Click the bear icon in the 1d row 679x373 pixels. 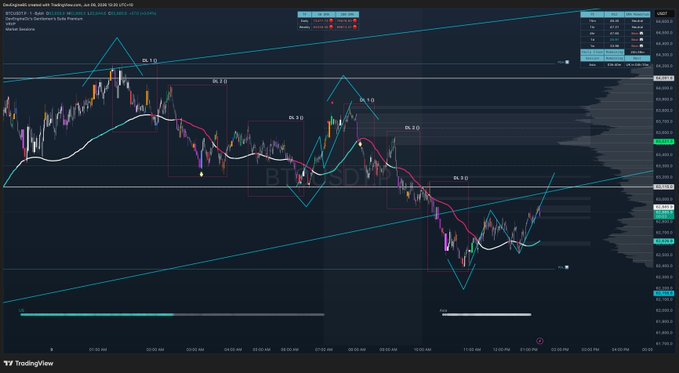641,39
